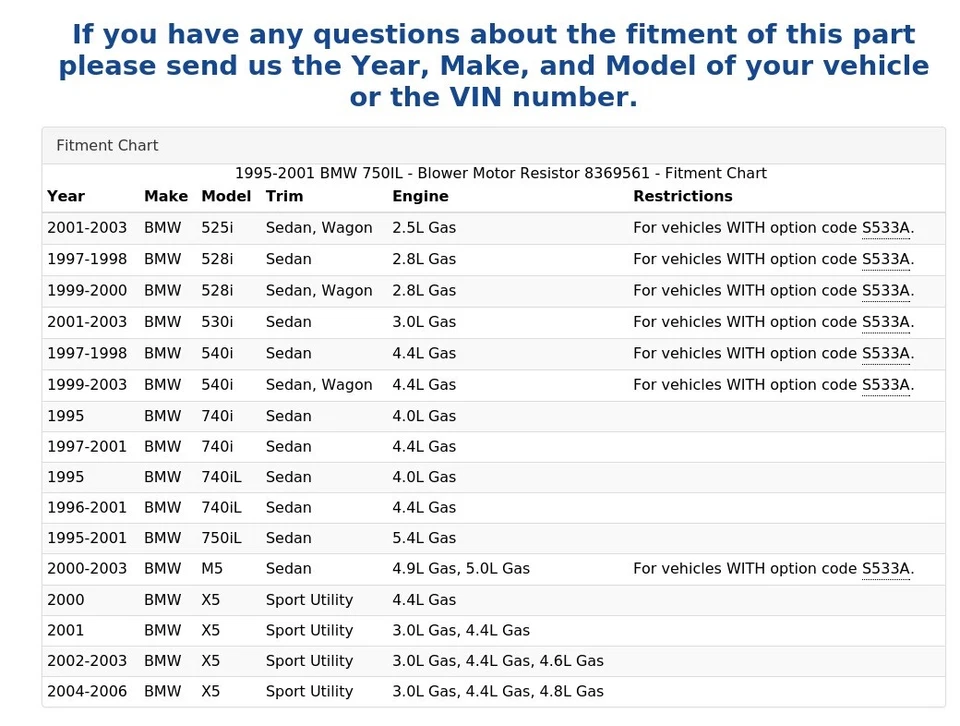Select the 750iL model cell
Viewport: 960px width, 726px height.
pos(221,538)
